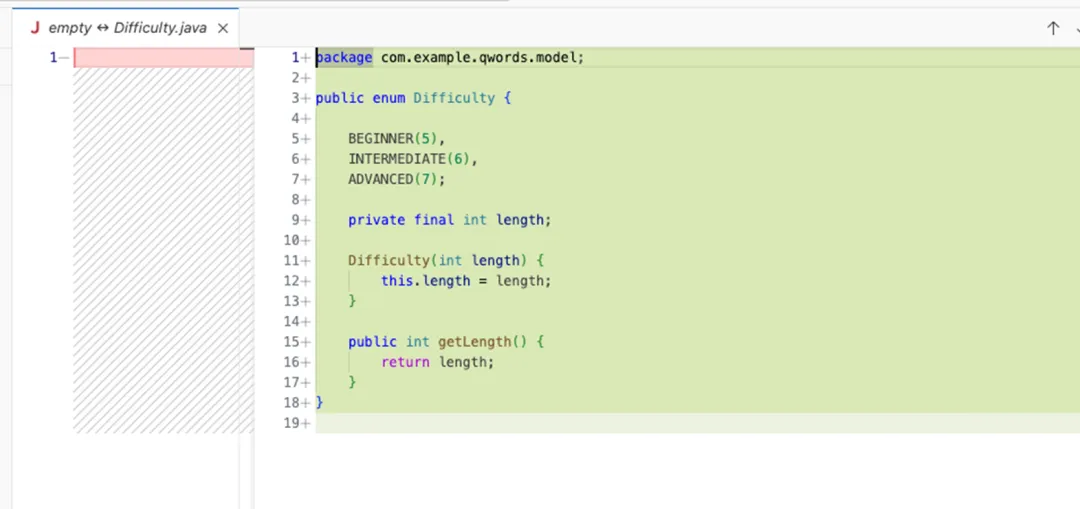The image size is (1080, 509).
Task: Click the red removed line in left pane
Action: (164, 58)
